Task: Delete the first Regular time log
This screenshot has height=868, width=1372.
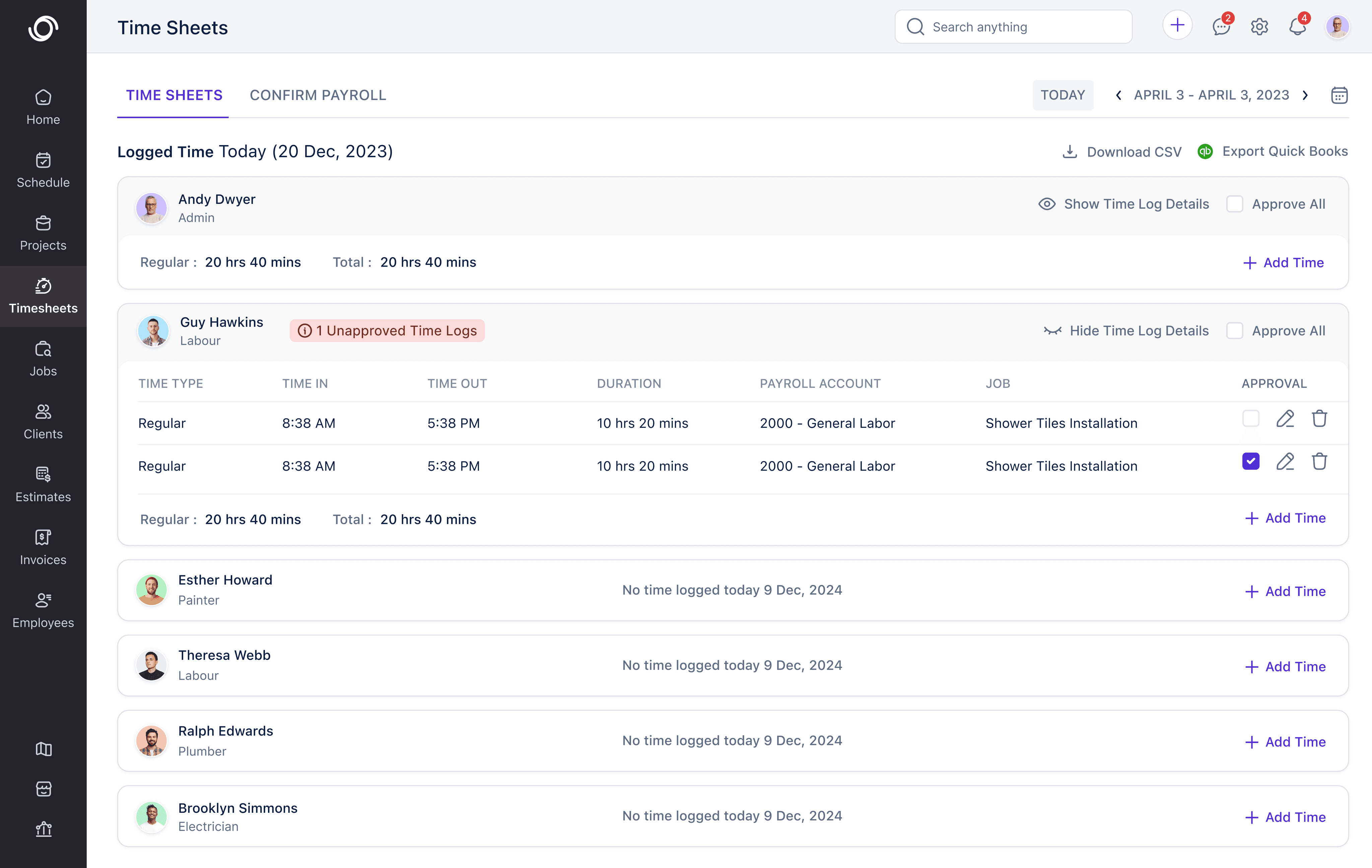Action: pos(1319,419)
